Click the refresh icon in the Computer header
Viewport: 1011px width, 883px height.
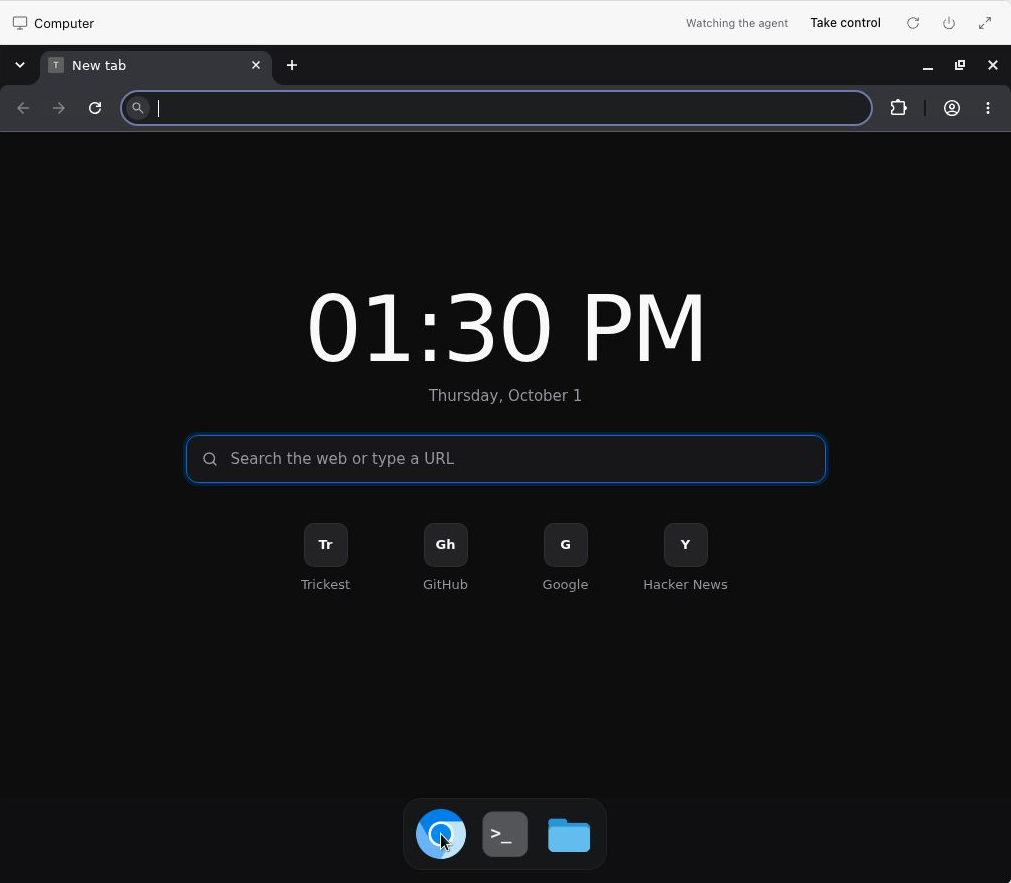coord(913,23)
